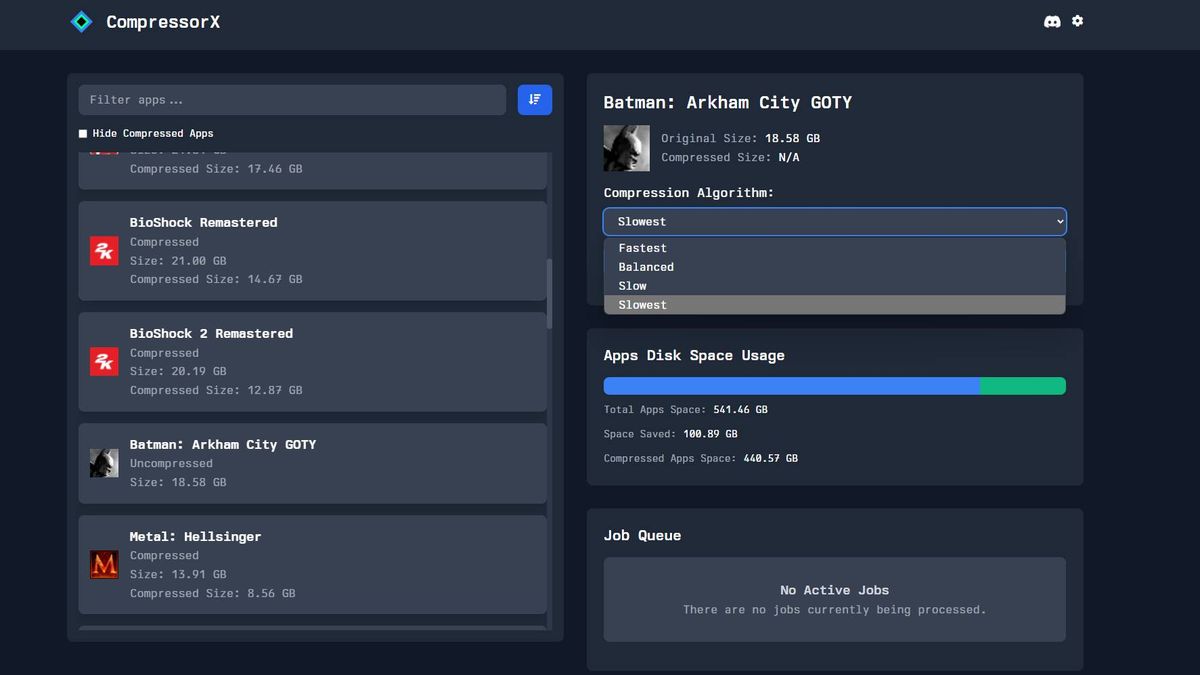Click the Apps Disk Space Usage progress bar

(x=834, y=385)
